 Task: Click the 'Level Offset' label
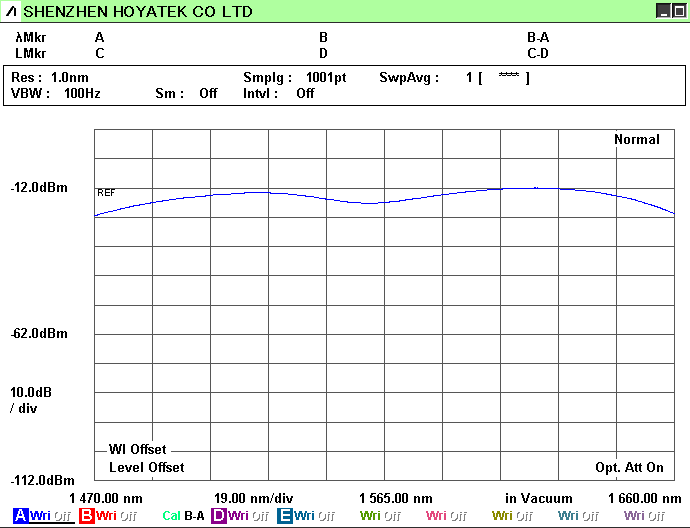(x=147, y=467)
